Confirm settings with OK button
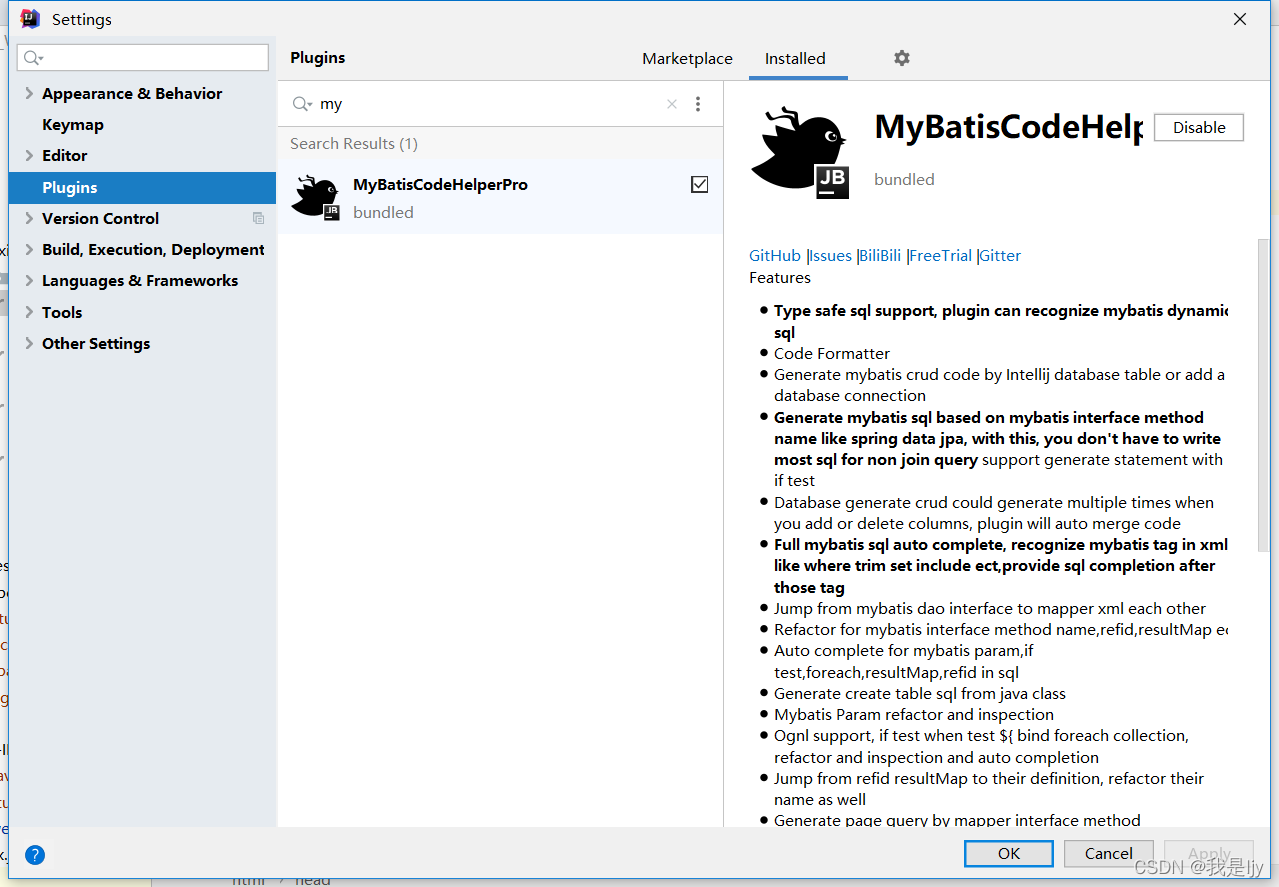 coord(1009,853)
